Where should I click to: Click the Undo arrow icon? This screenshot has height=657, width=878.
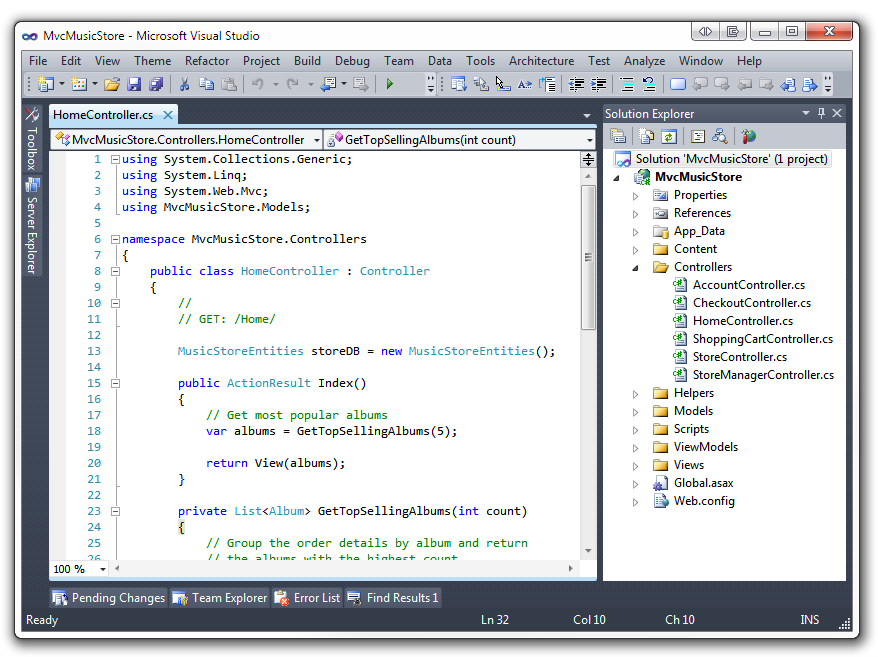[258, 85]
